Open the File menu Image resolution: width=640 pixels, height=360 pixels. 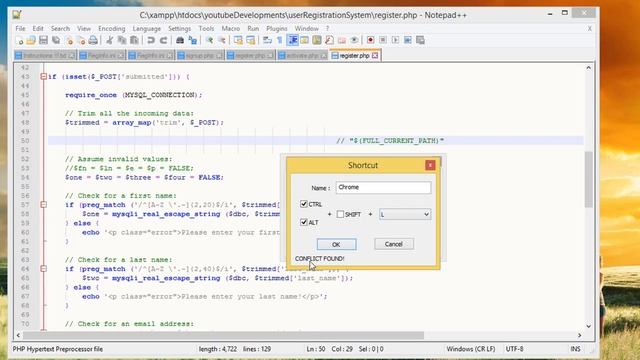coord(20,29)
